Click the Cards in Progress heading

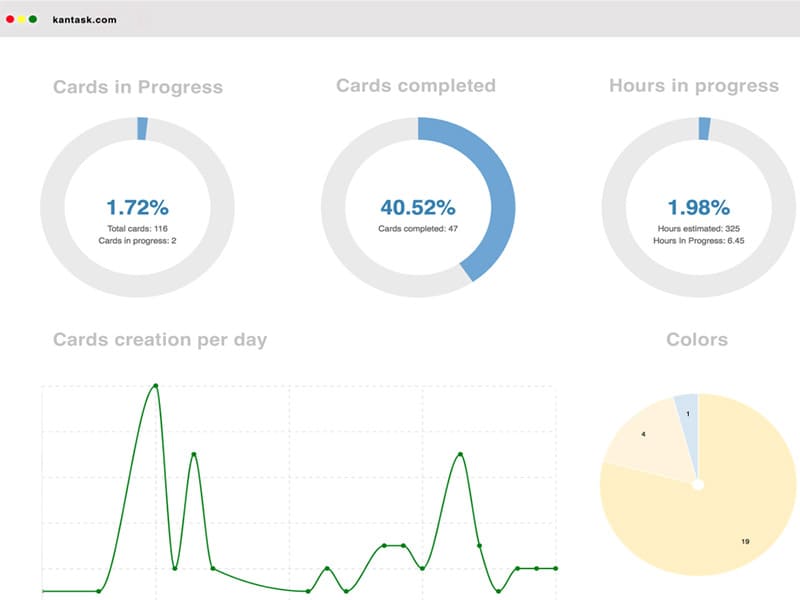138,87
